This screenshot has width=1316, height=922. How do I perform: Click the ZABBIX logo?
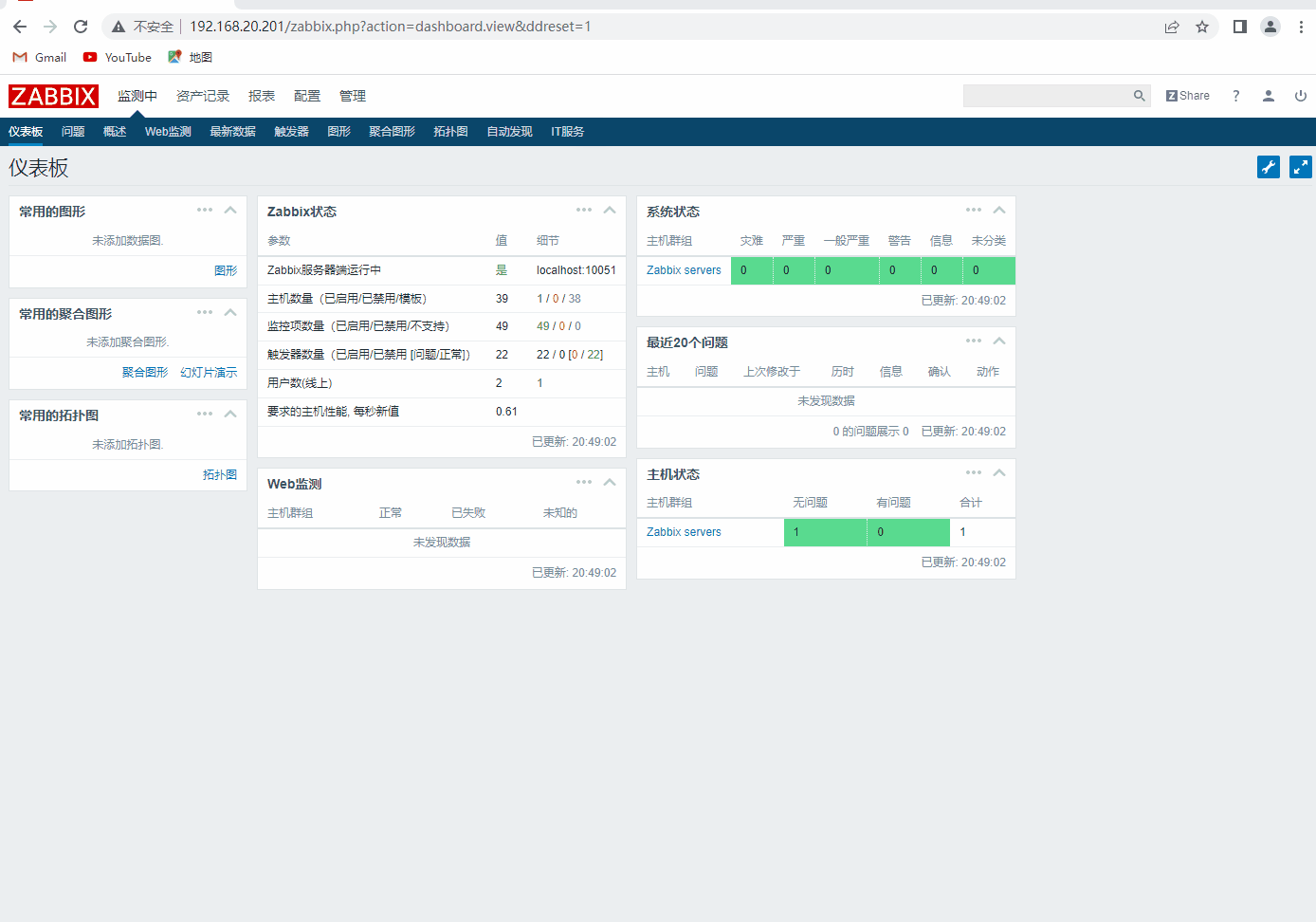(53, 95)
